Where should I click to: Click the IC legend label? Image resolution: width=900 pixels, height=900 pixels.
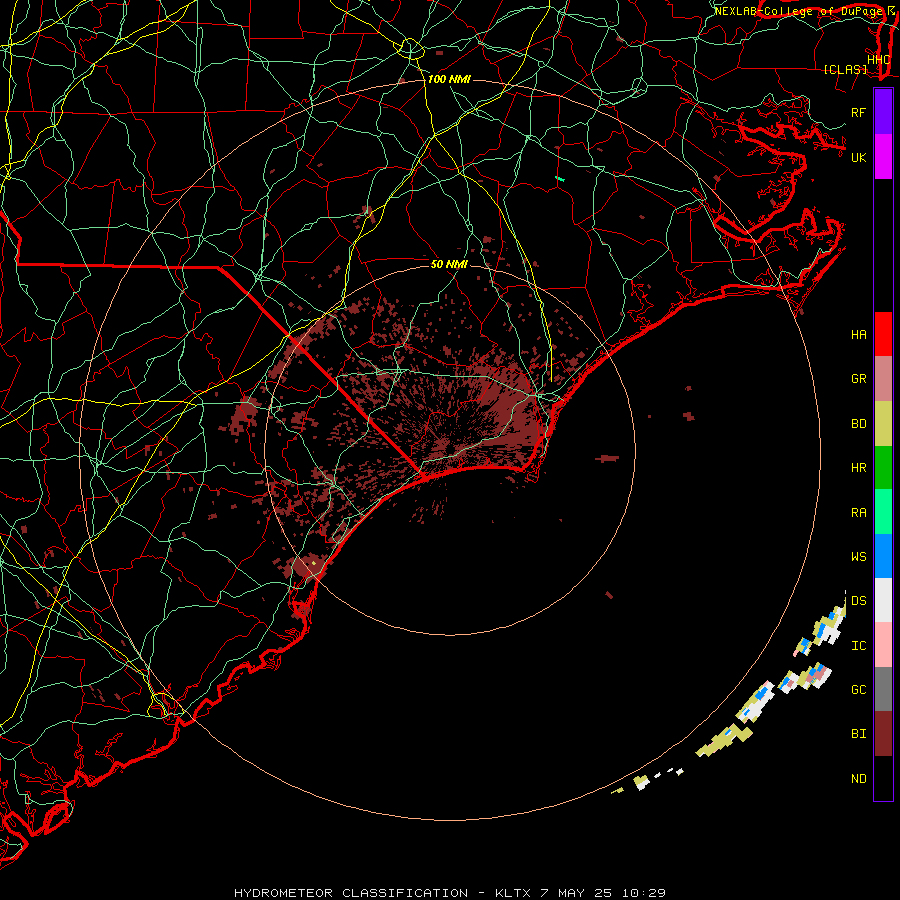coord(859,646)
